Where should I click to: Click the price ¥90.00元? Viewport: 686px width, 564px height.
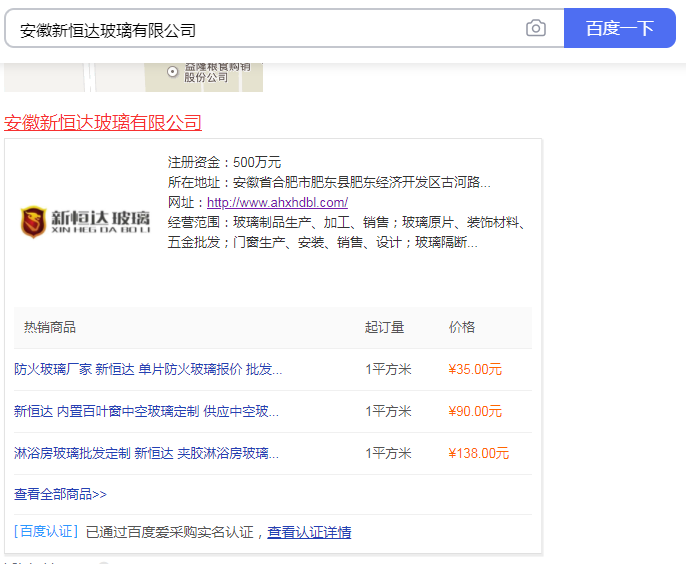(475, 411)
